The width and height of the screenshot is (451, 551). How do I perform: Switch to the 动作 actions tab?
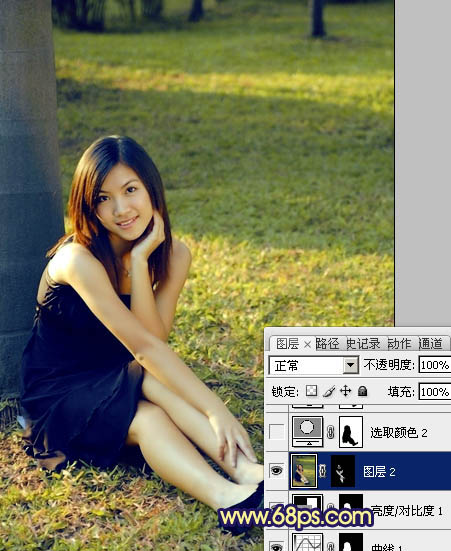[399, 344]
